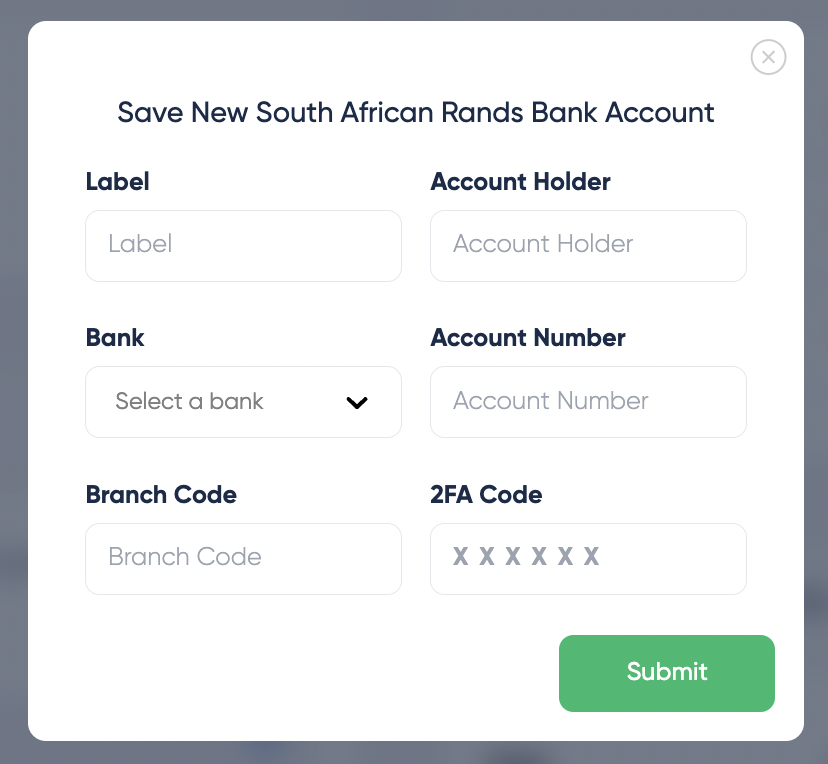This screenshot has height=764, width=828.
Task: Click the 2FA Code heading
Action: pos(486,495)
